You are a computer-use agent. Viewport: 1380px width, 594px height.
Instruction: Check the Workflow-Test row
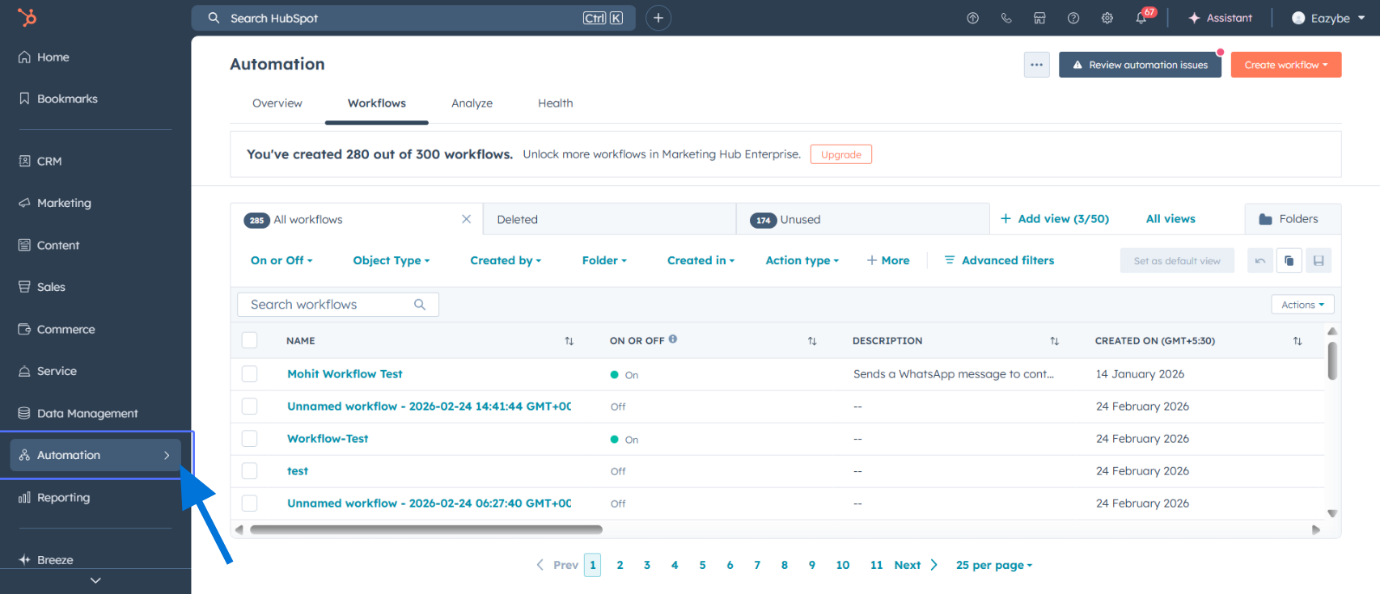pos(250,439)
